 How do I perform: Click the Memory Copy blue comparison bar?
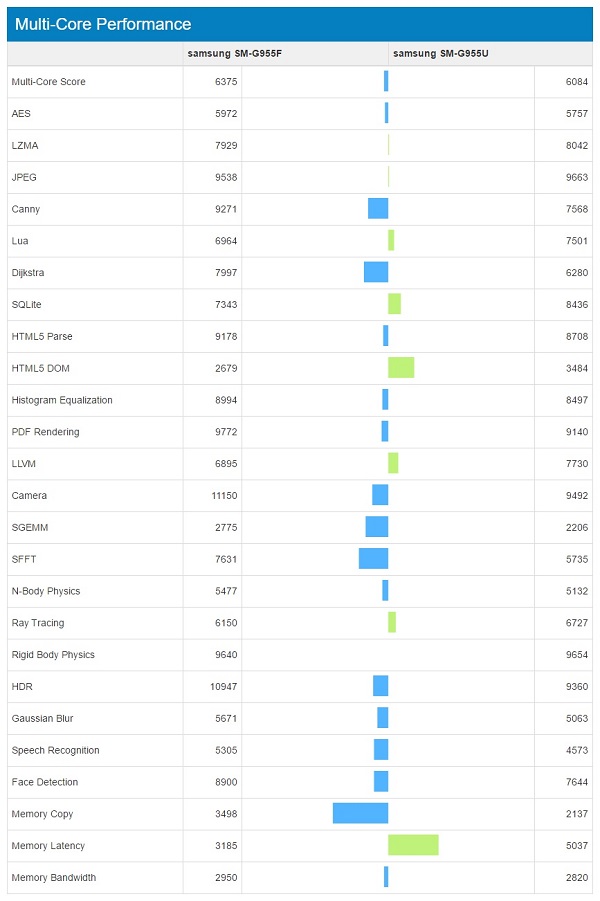[360, 813]
